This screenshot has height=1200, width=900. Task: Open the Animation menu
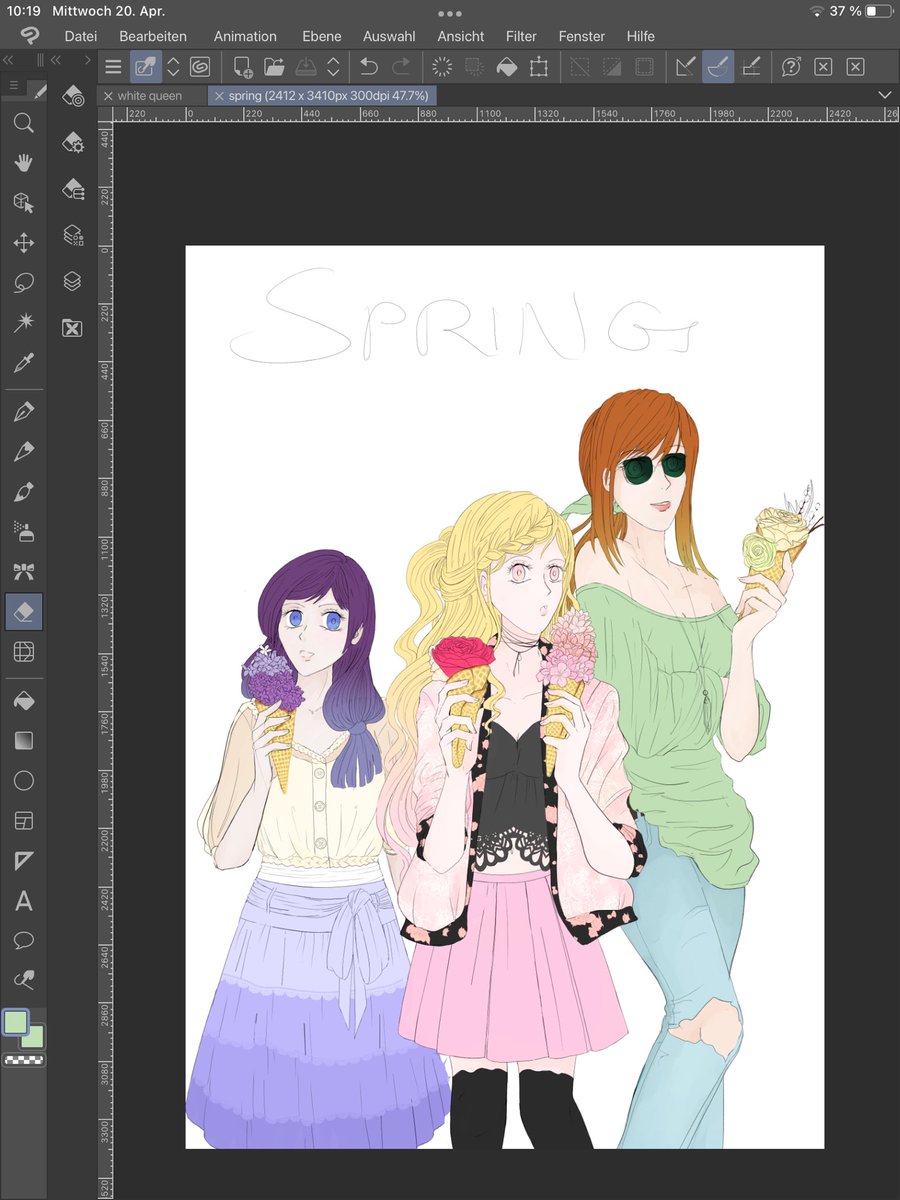click(x=245, y=36)
